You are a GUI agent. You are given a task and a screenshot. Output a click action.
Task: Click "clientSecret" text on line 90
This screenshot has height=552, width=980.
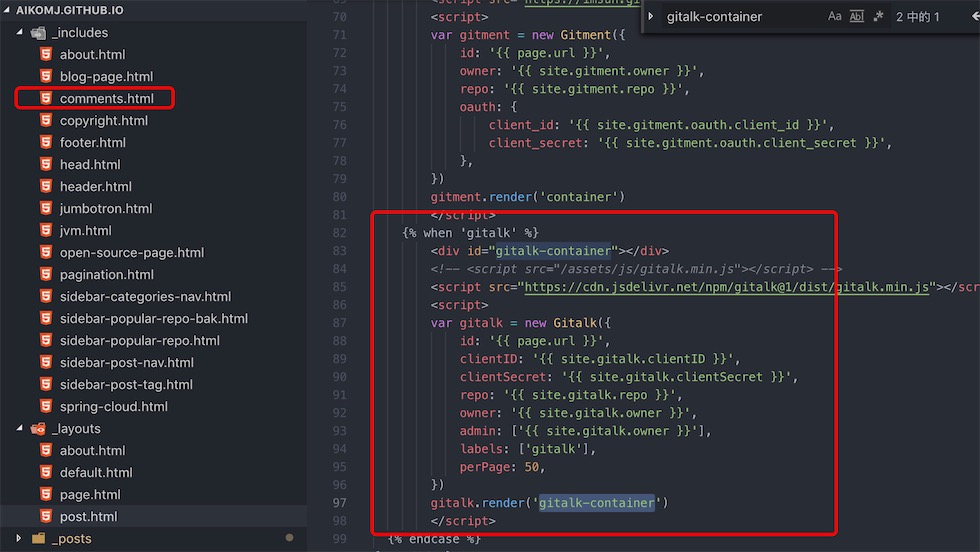(x=502, y=377)
